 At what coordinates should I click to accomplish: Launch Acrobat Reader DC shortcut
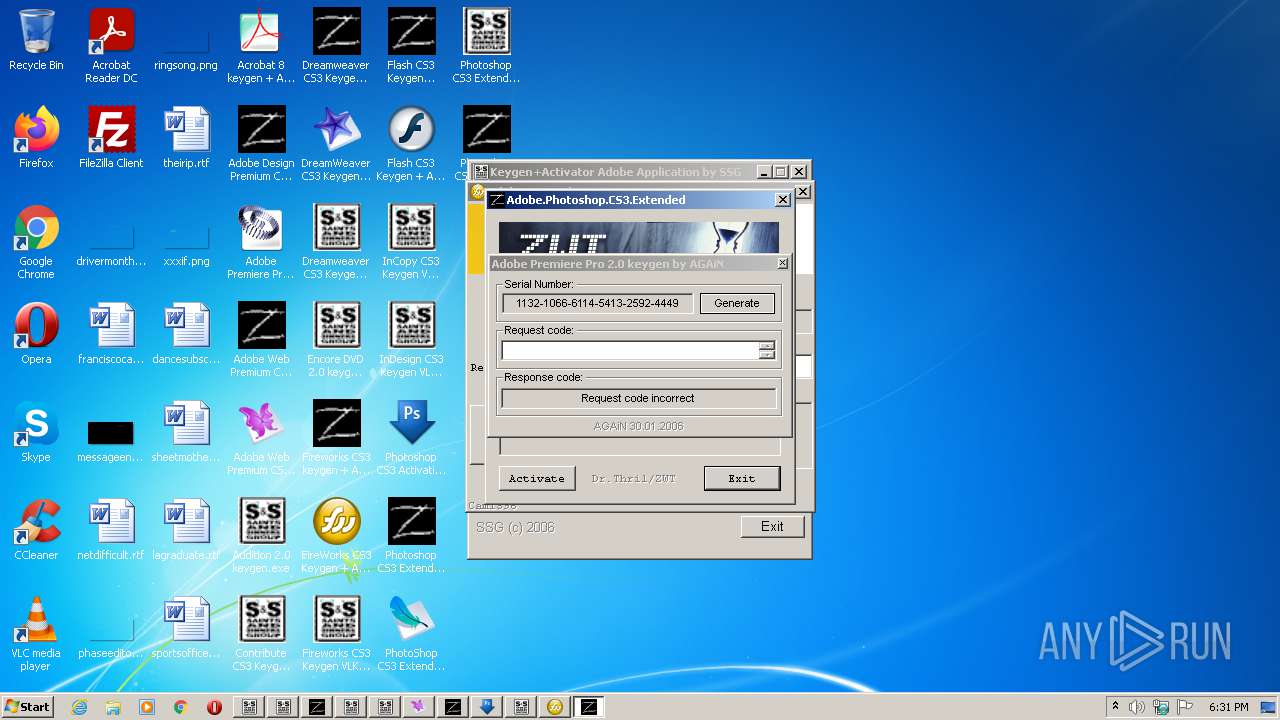[x=111, y=46]
